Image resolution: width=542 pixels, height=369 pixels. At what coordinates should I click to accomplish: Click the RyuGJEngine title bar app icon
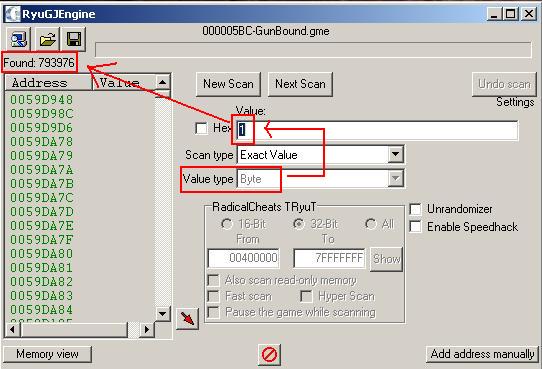[12, 14]
